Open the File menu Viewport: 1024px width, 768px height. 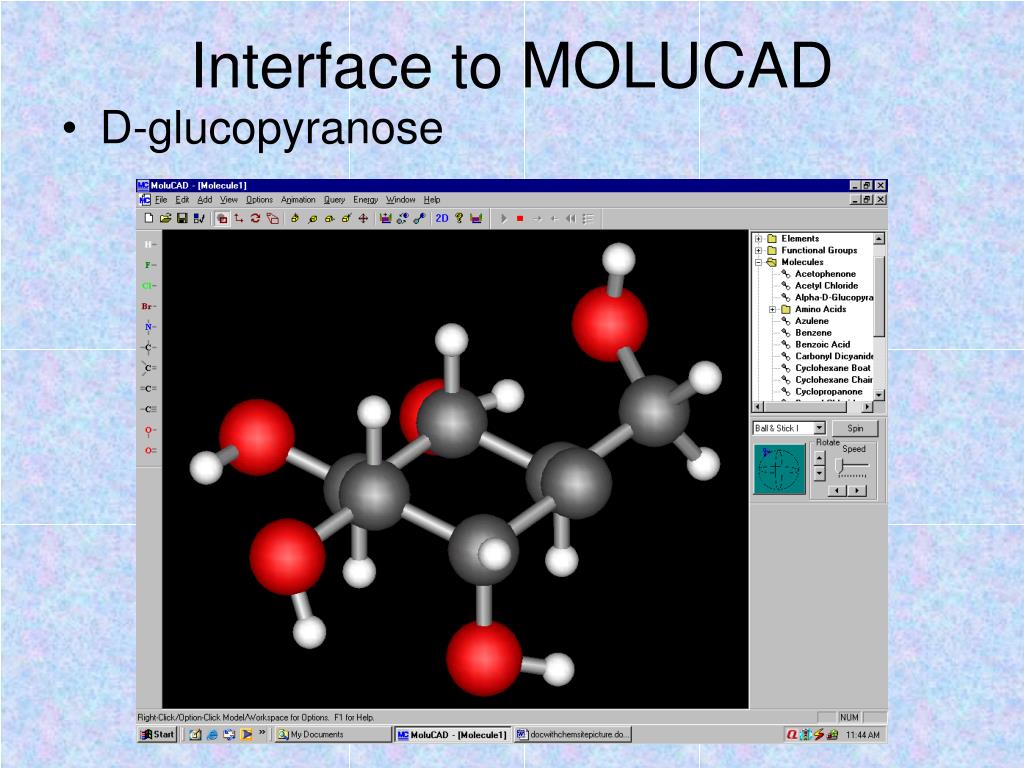pos(161,200)
